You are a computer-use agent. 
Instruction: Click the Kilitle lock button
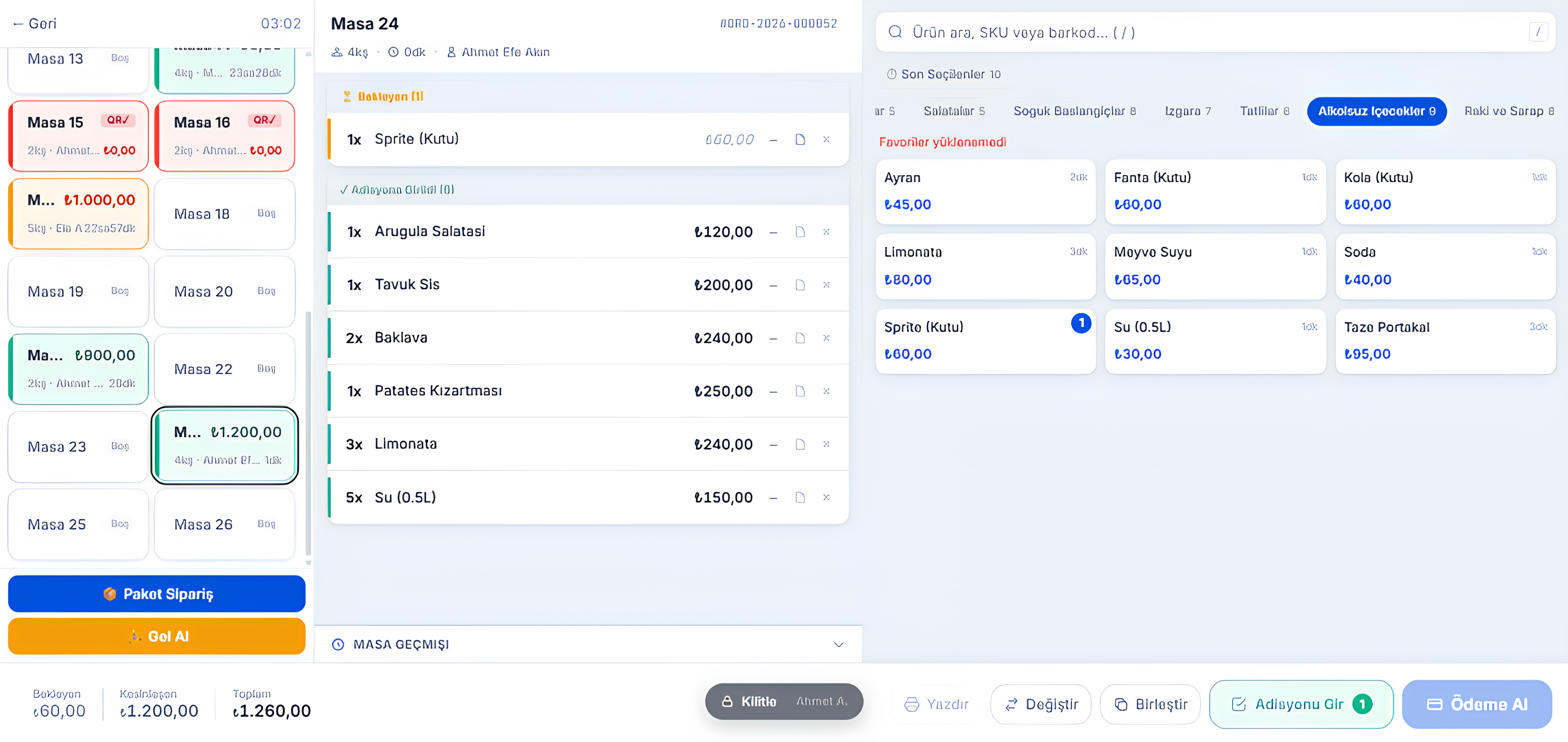coord(784,701)
